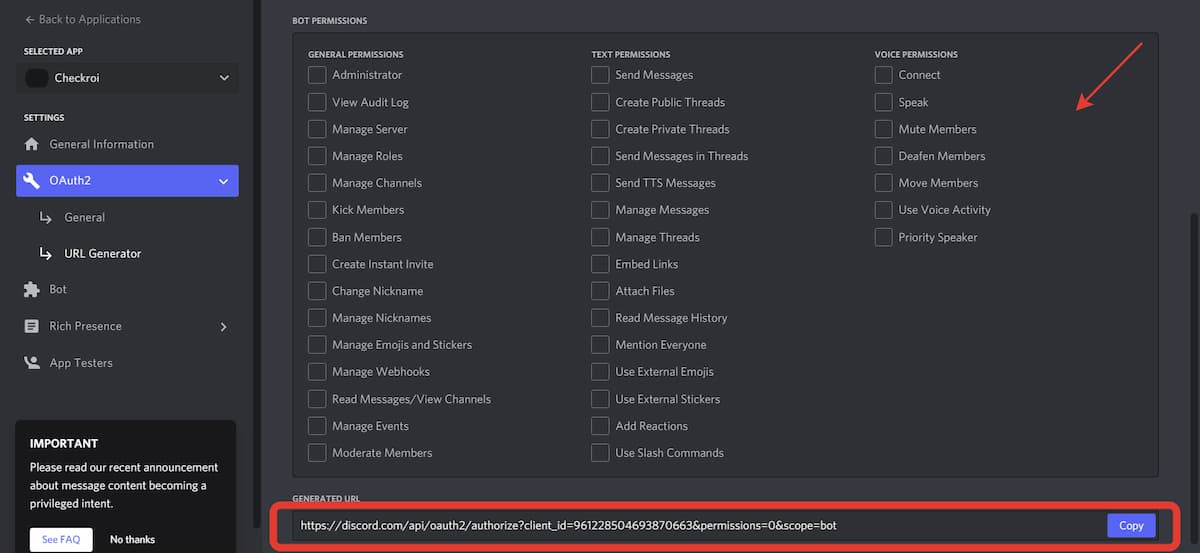Click the wrench icon beside OAuth2
Viewport: 1200px width, 553px height.
coord(32,181)
